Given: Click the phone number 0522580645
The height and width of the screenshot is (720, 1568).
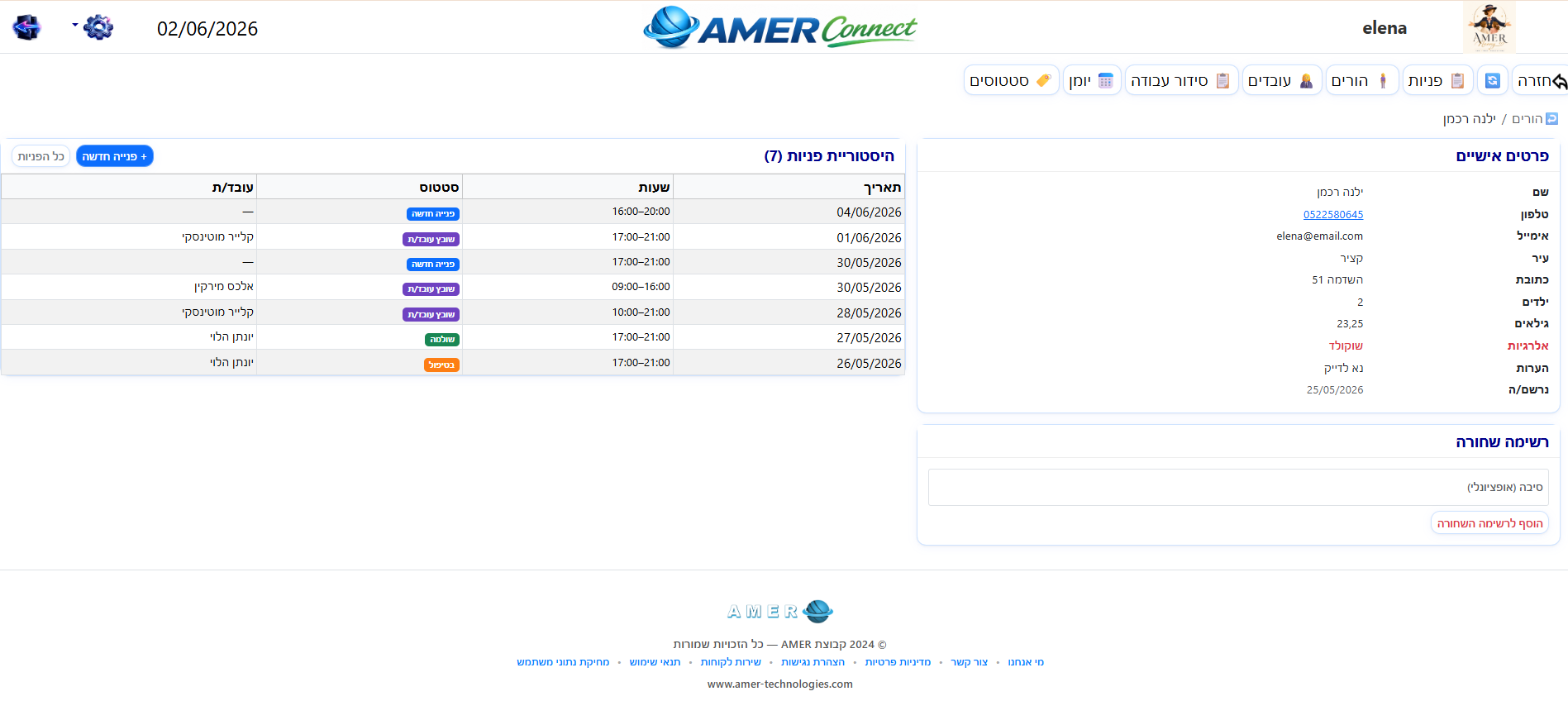Looking at the screenshot, I should click(1333, 214).
